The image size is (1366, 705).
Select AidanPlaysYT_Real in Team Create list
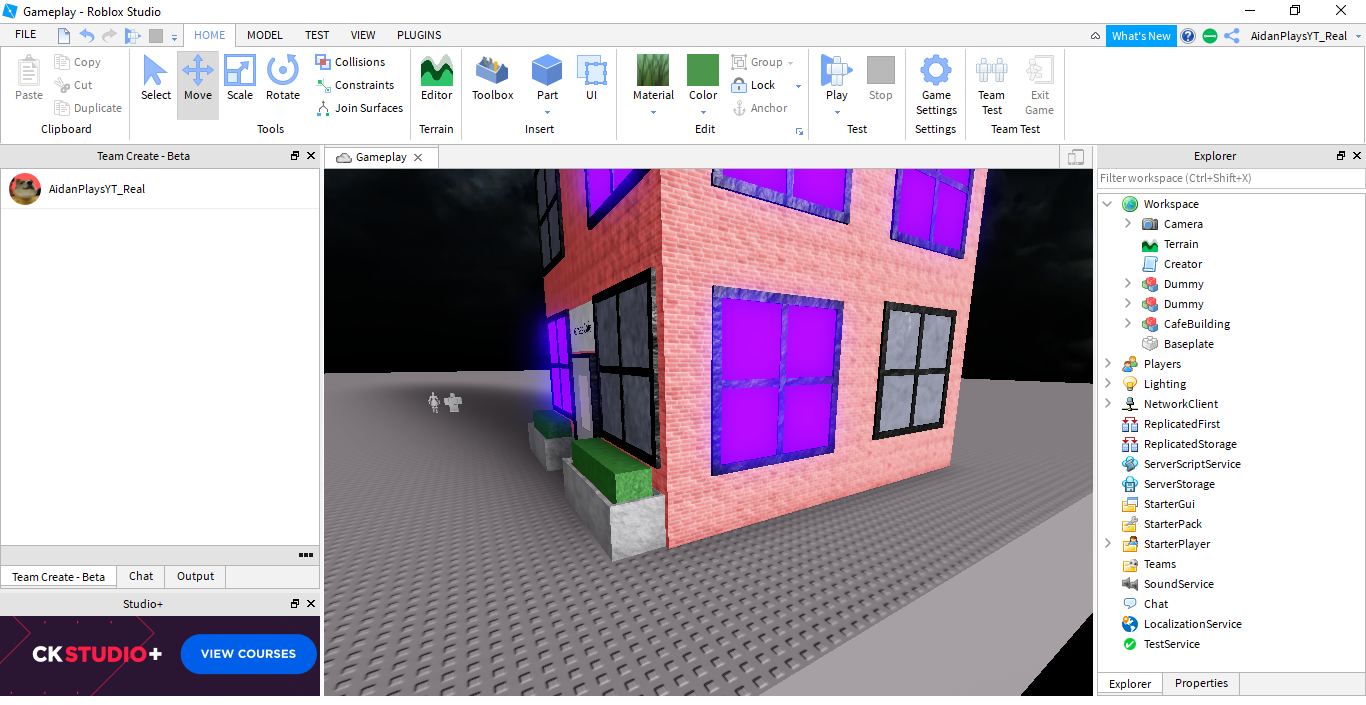(160, 188)
